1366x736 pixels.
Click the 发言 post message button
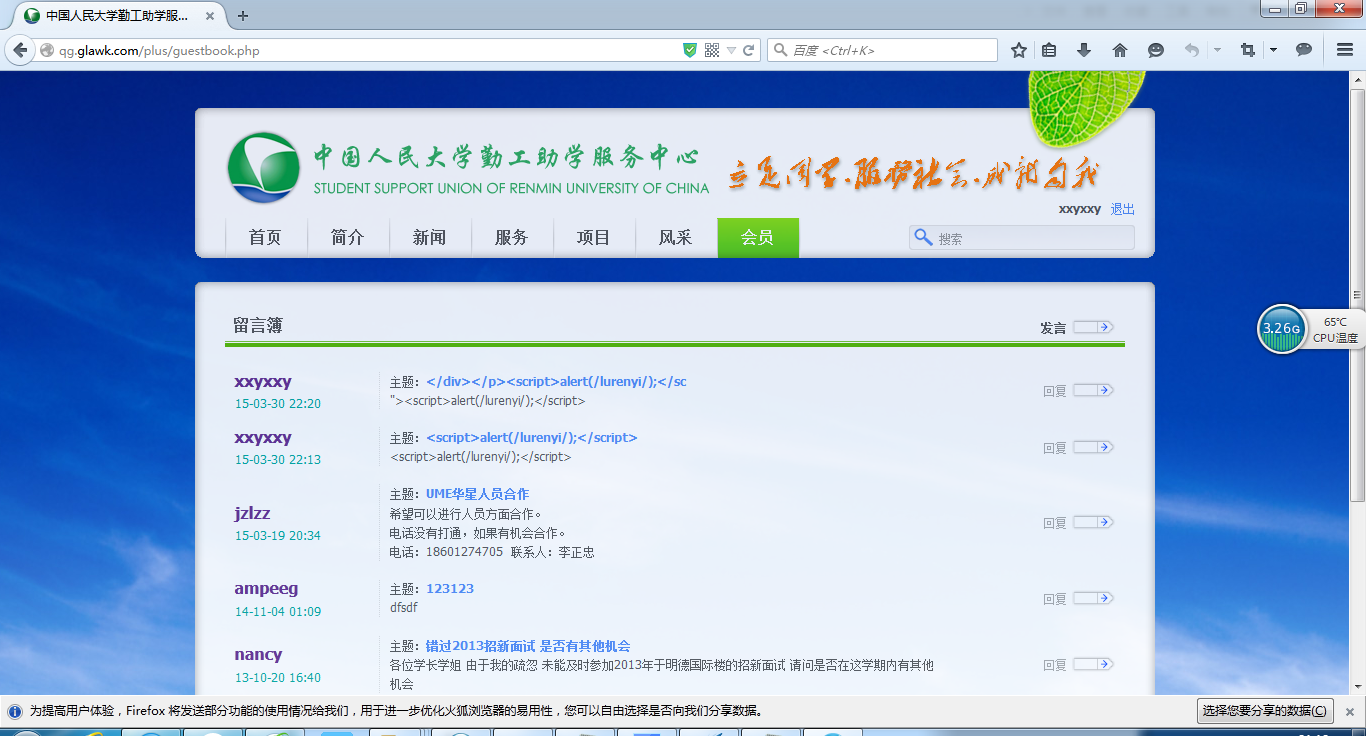[x=1053, y=328]
